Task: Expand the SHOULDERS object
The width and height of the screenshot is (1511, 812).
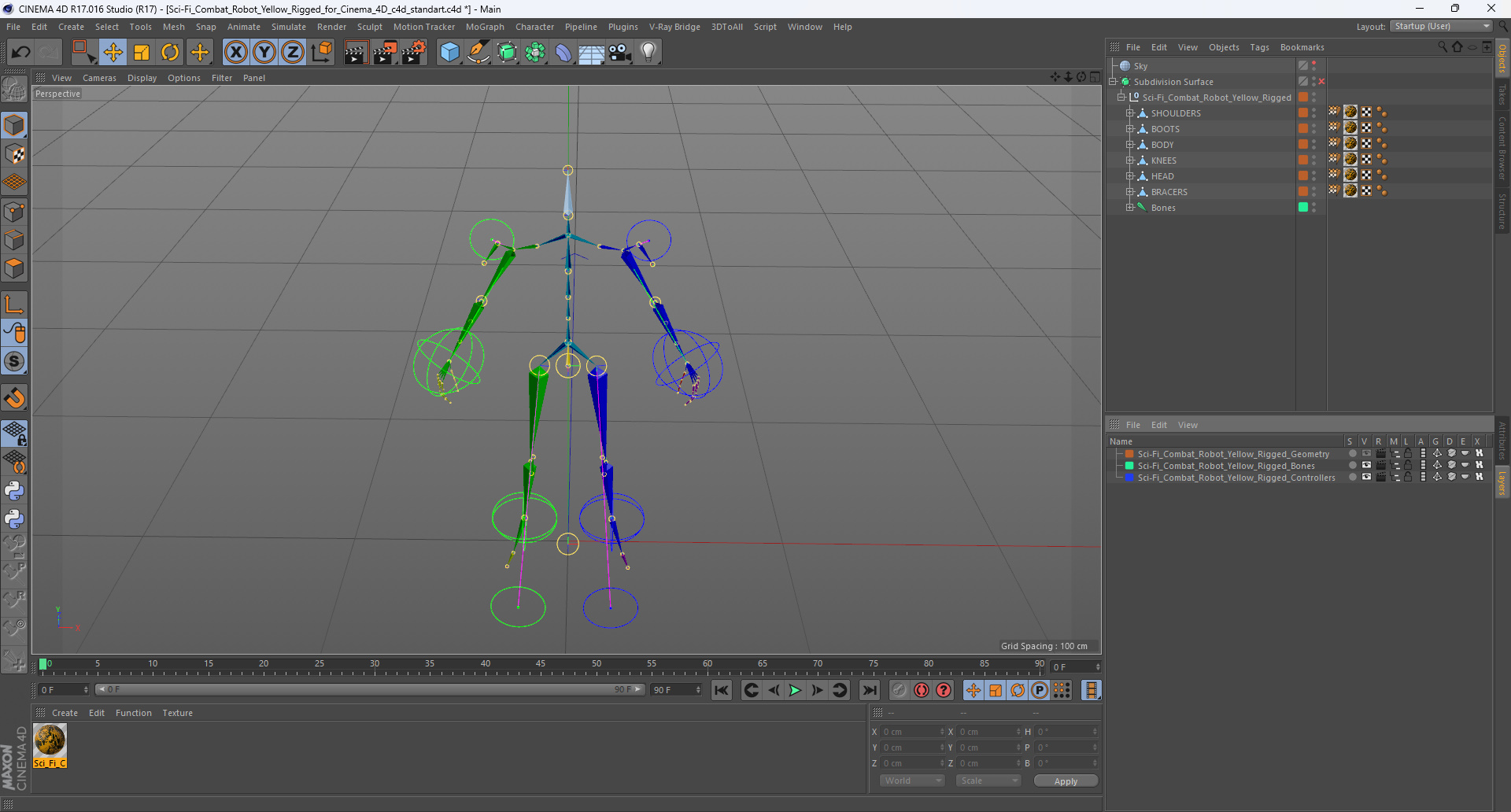Action: (x=1129, y=113)
